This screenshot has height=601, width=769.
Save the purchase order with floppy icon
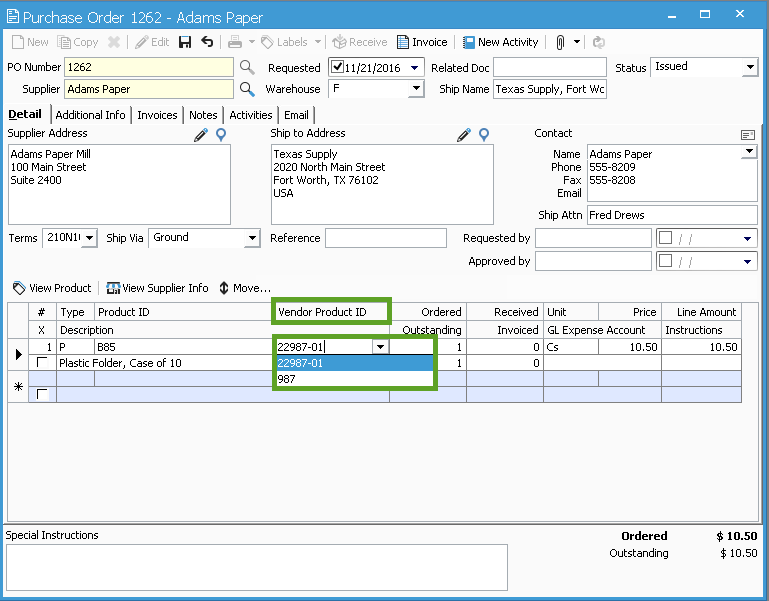[185, 42]
